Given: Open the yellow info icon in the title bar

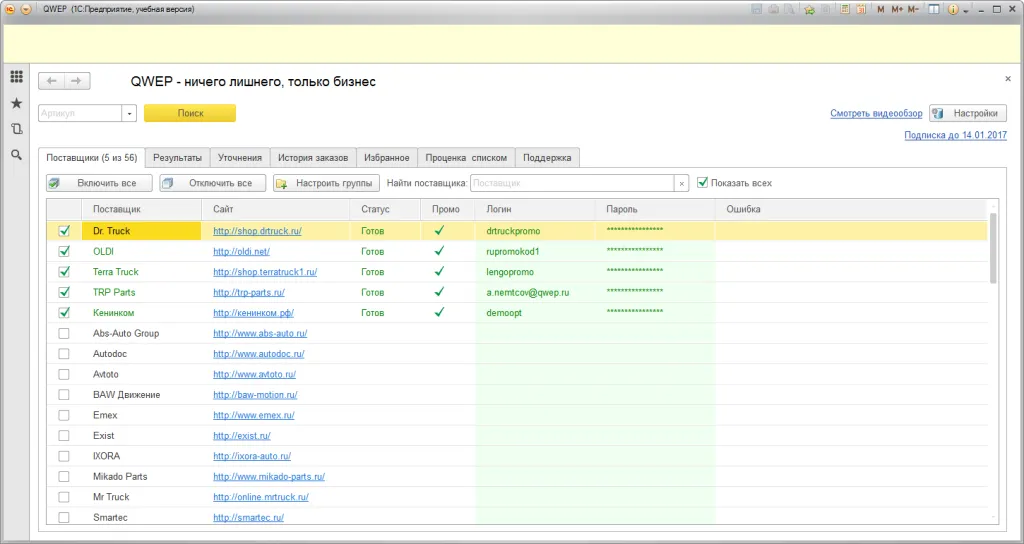Looking at the screenshot, I should (953, 9).
